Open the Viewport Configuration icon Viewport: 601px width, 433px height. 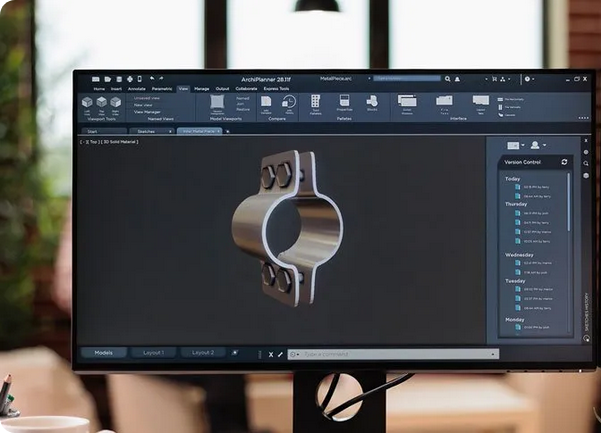click(217, 102)
